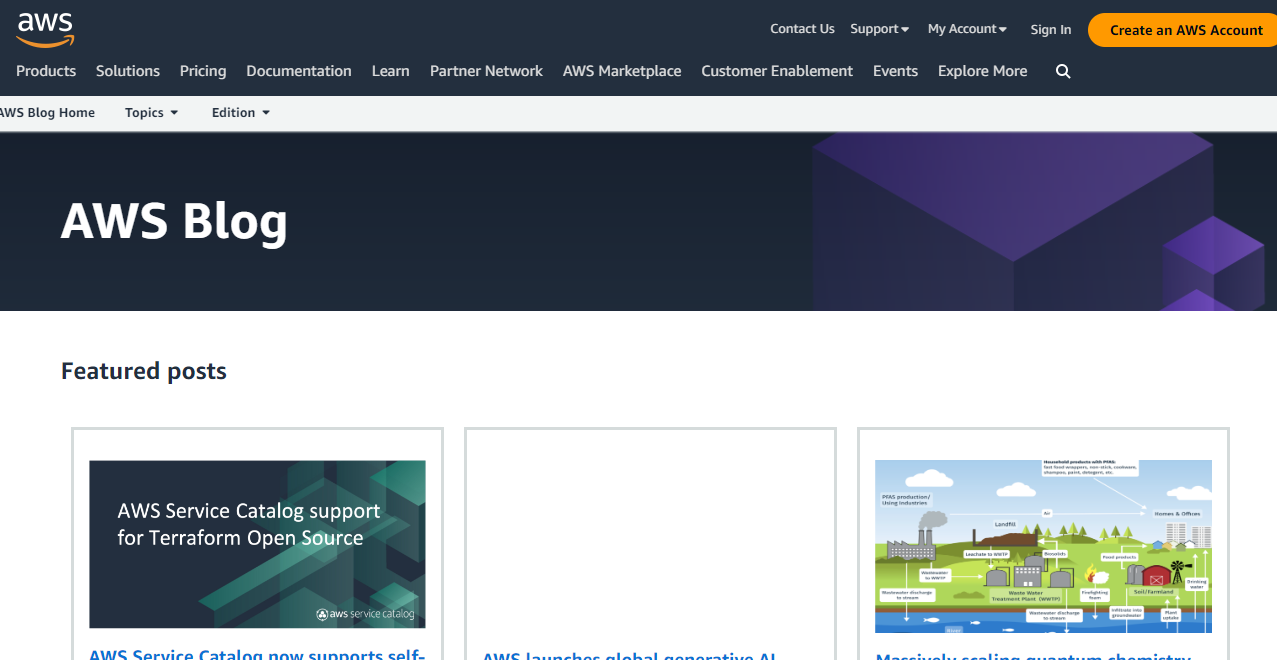Open the Documentation menu item
The width and height of the screenshot is (1277, 660).
(299, 71)
